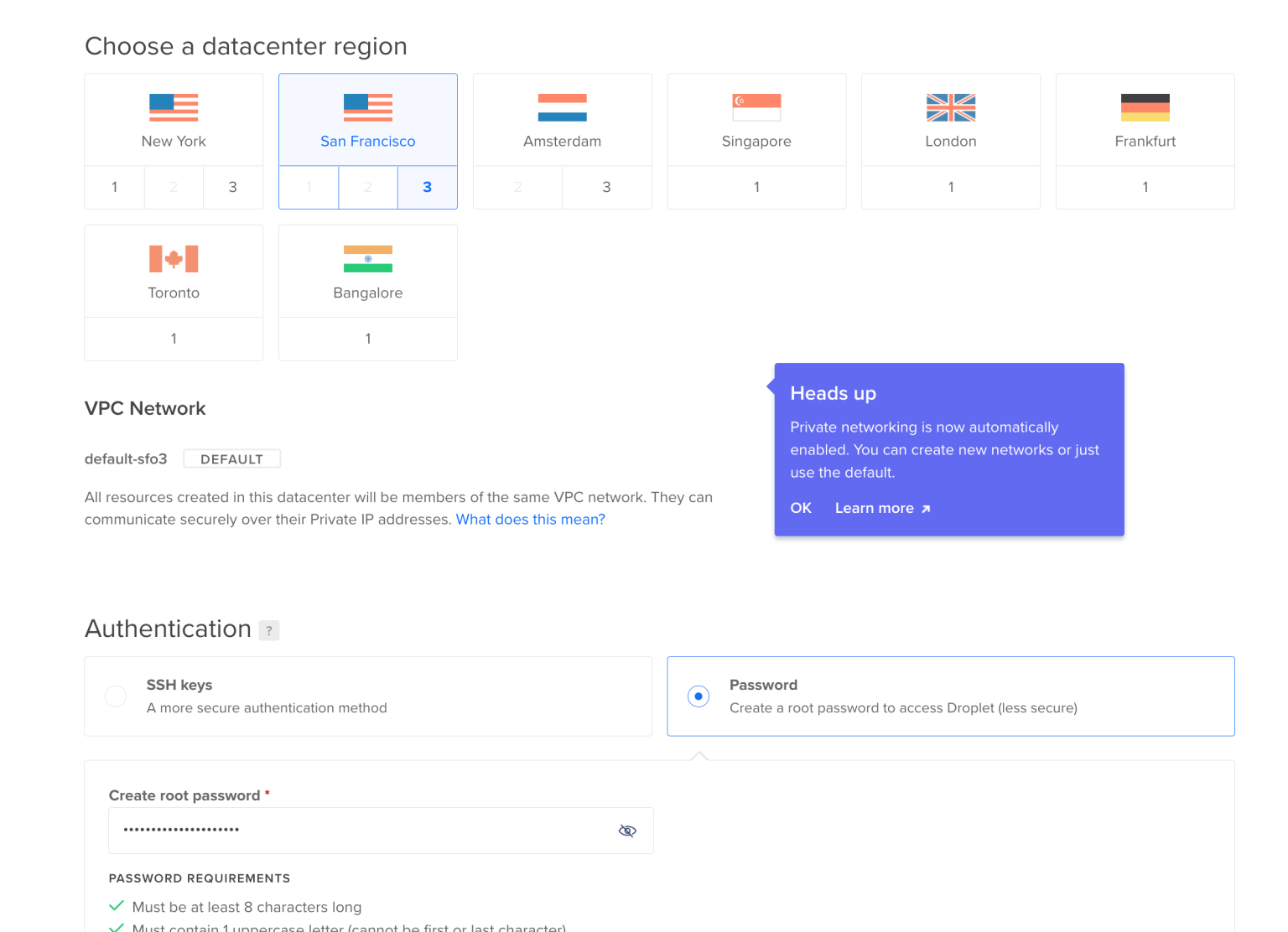Toggle root password visibility eye icon

tap(627, 831)
